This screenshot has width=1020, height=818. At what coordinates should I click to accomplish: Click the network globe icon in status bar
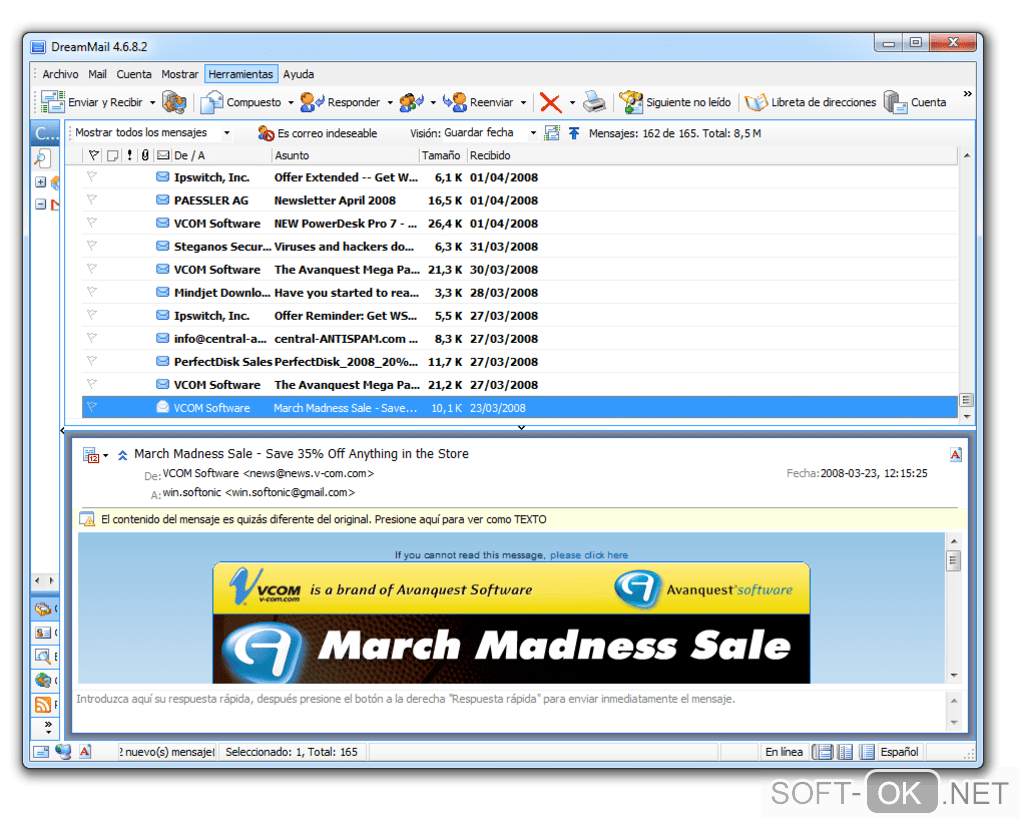63,752
